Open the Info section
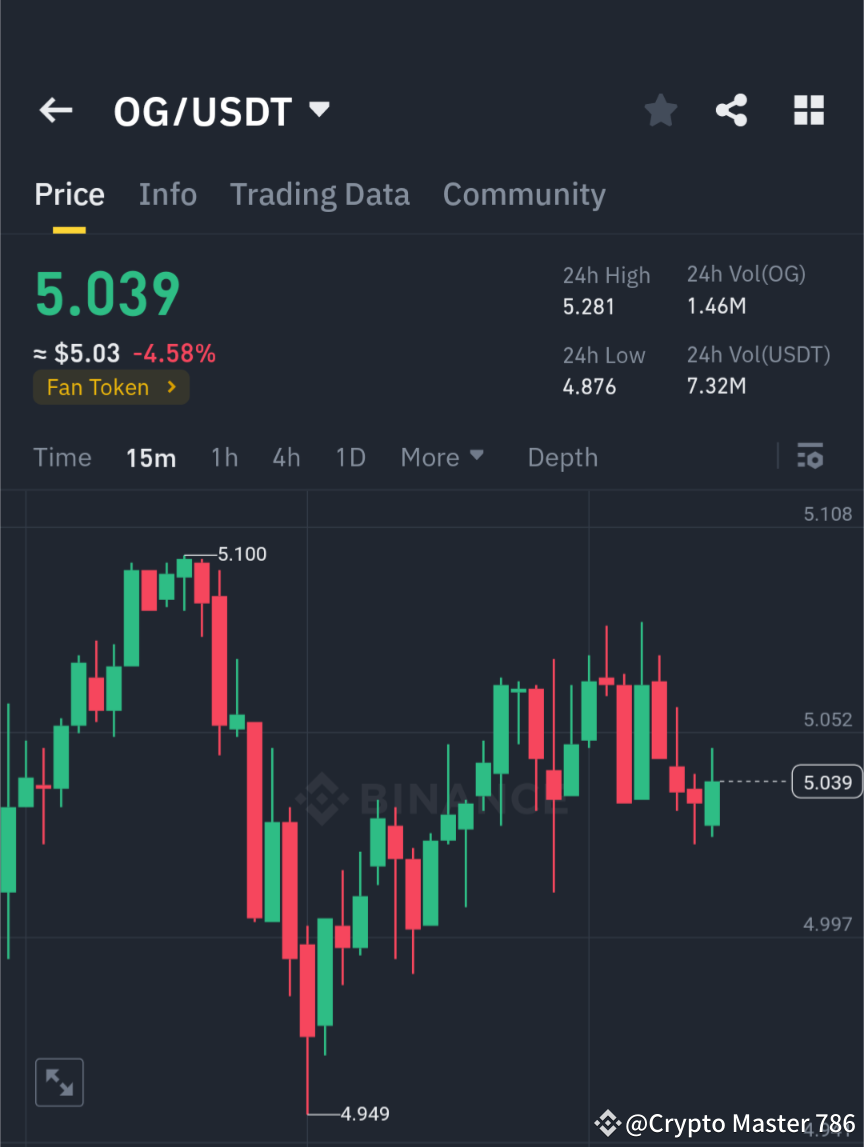 [167, 194]
